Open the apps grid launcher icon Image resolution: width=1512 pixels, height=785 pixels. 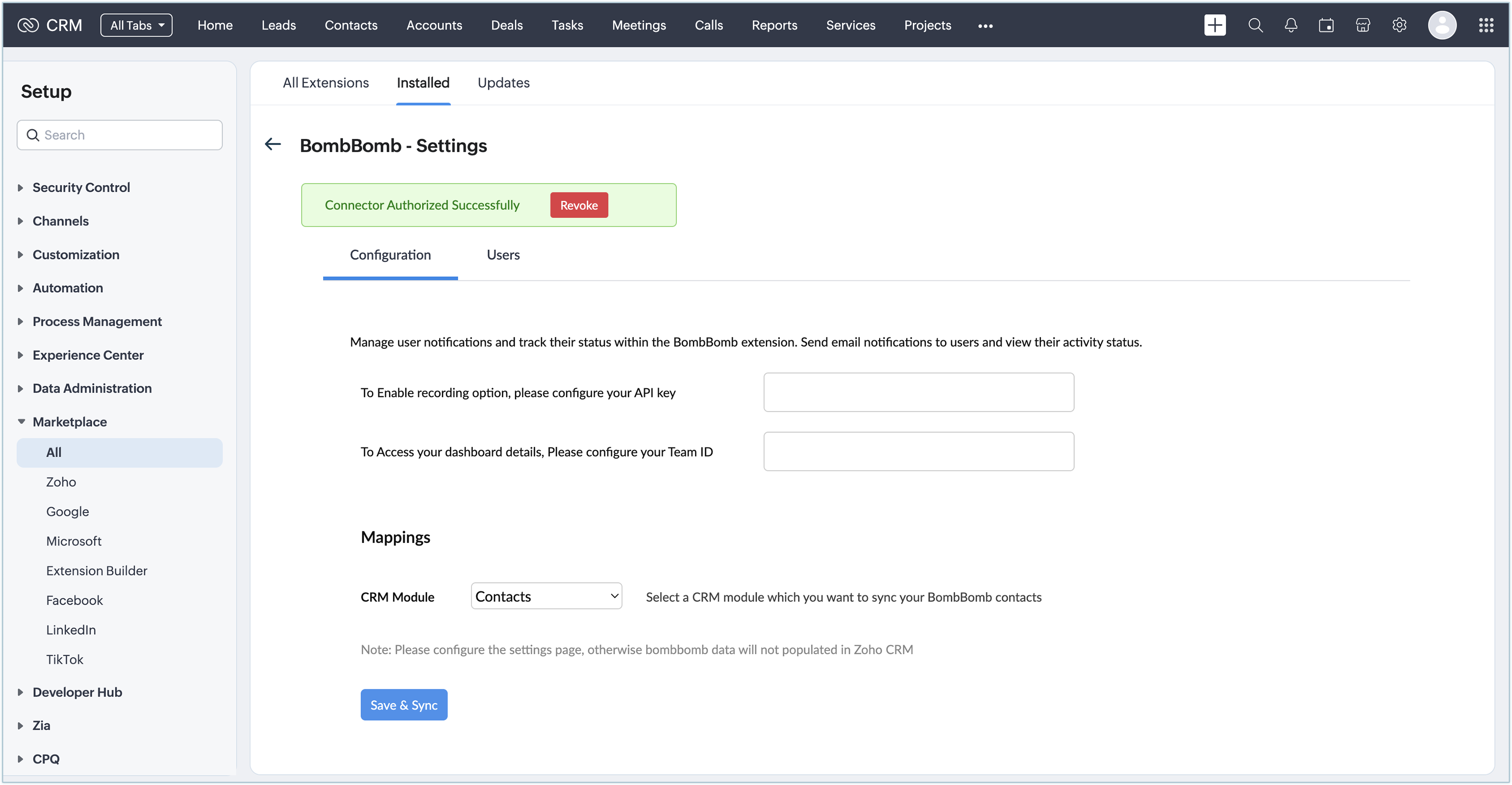(1486, 25)
